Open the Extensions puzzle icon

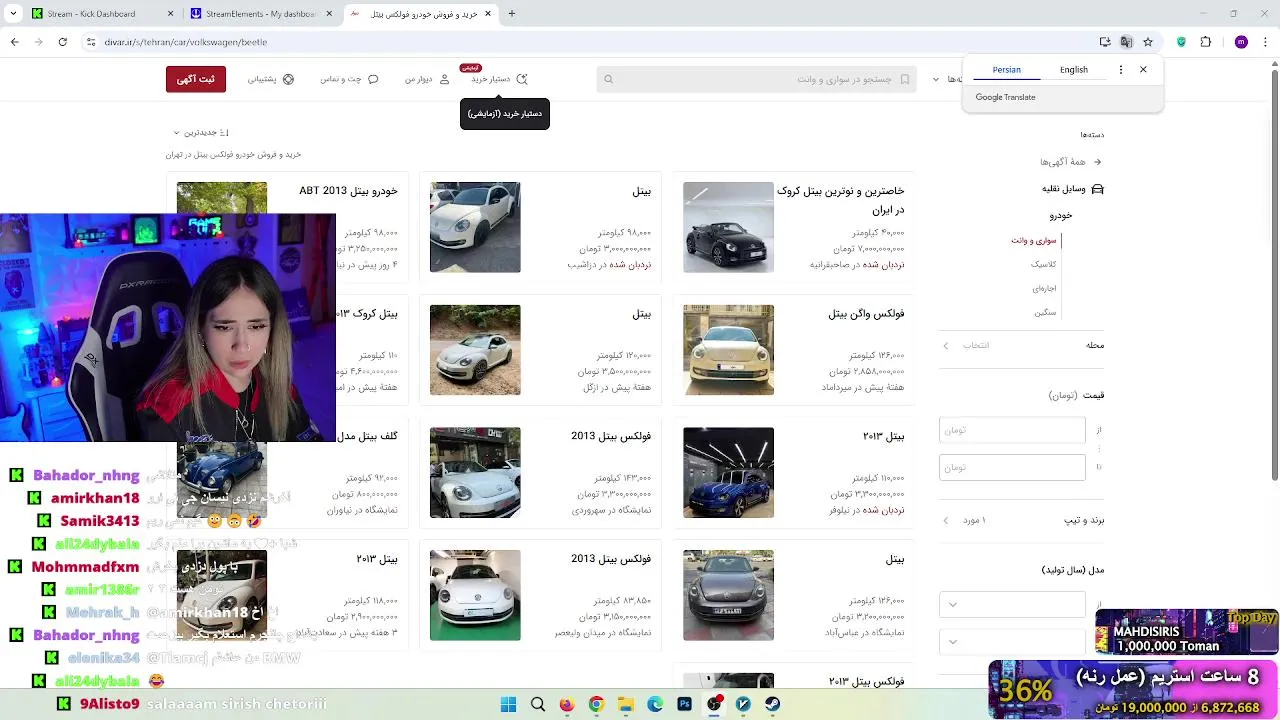point(1206,42)
